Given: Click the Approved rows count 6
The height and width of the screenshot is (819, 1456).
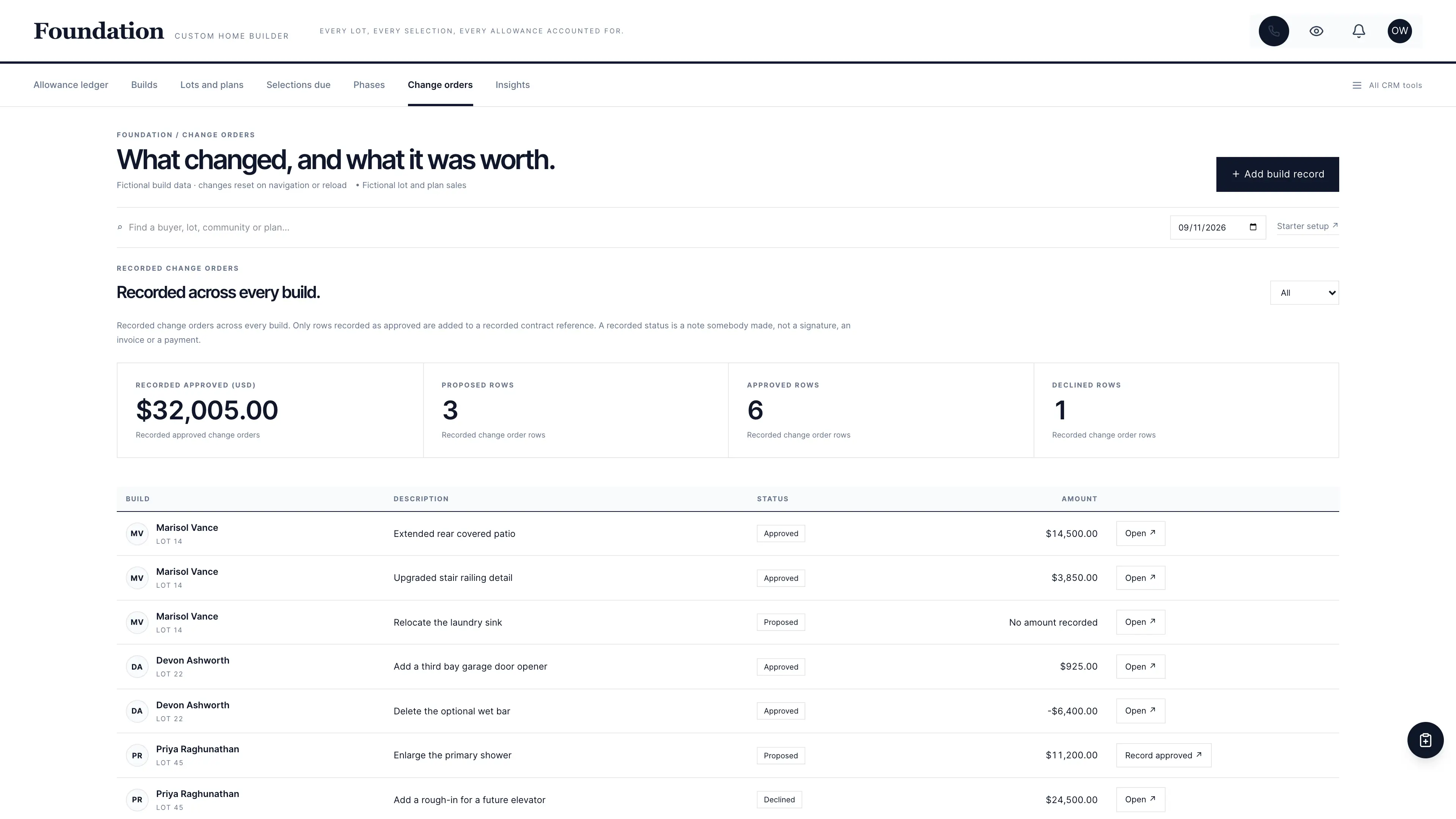Looking at the screenshot, I should (755, 410).
